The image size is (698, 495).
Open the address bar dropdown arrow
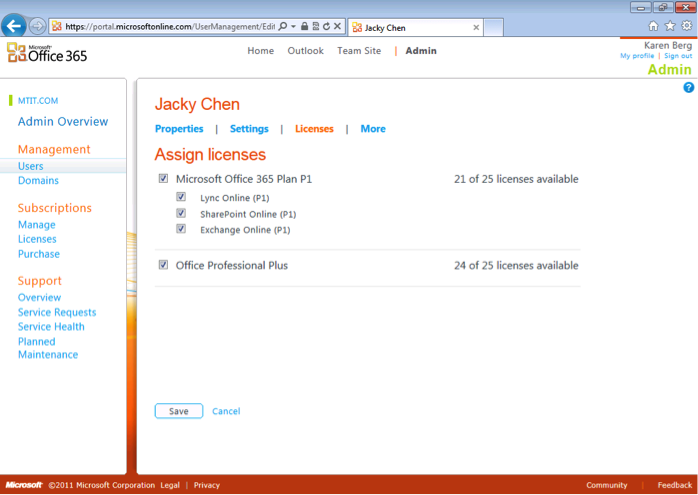[x=293, y=27]
